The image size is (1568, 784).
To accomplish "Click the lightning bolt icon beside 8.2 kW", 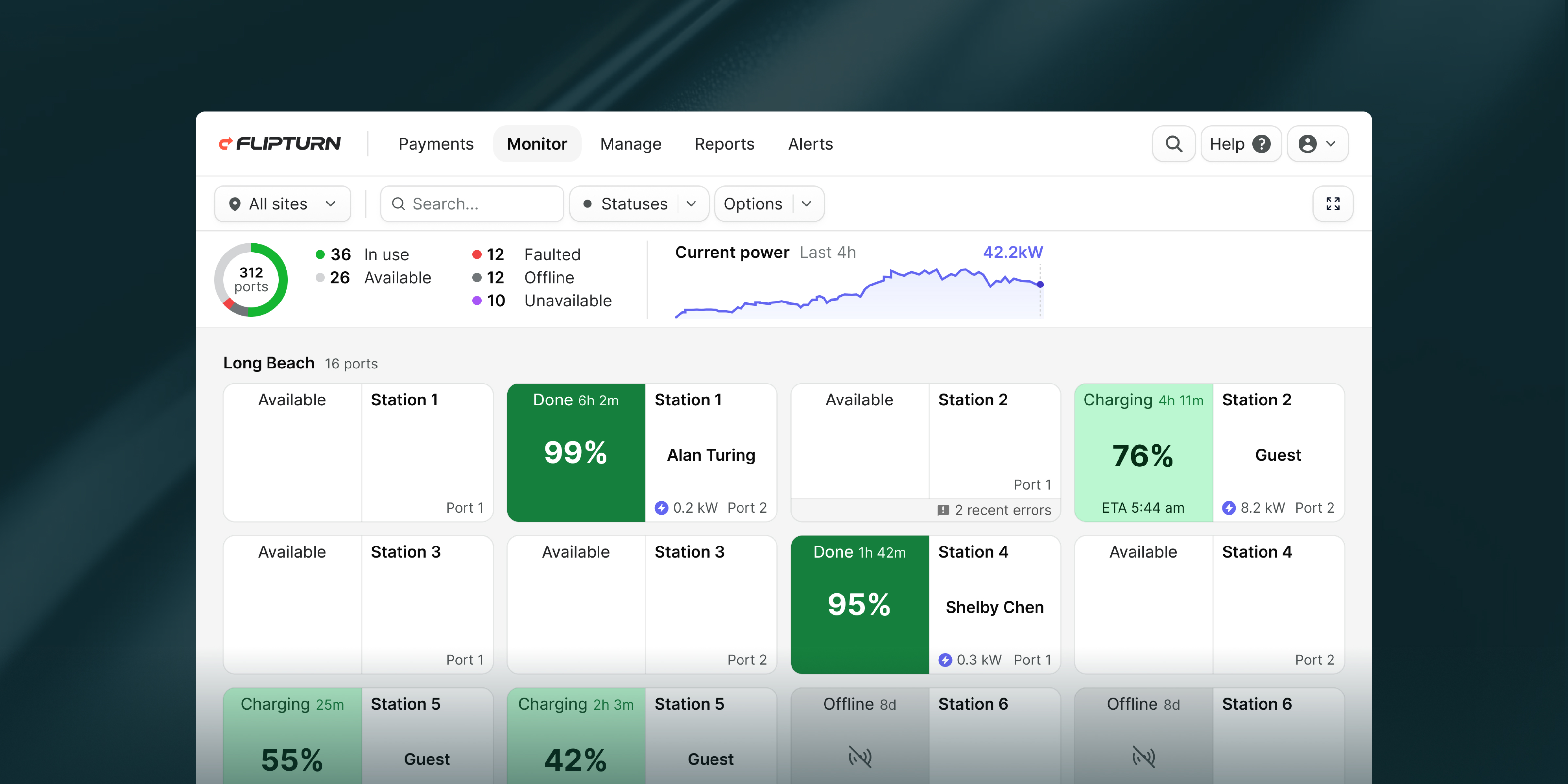I will click(1229, 508).
